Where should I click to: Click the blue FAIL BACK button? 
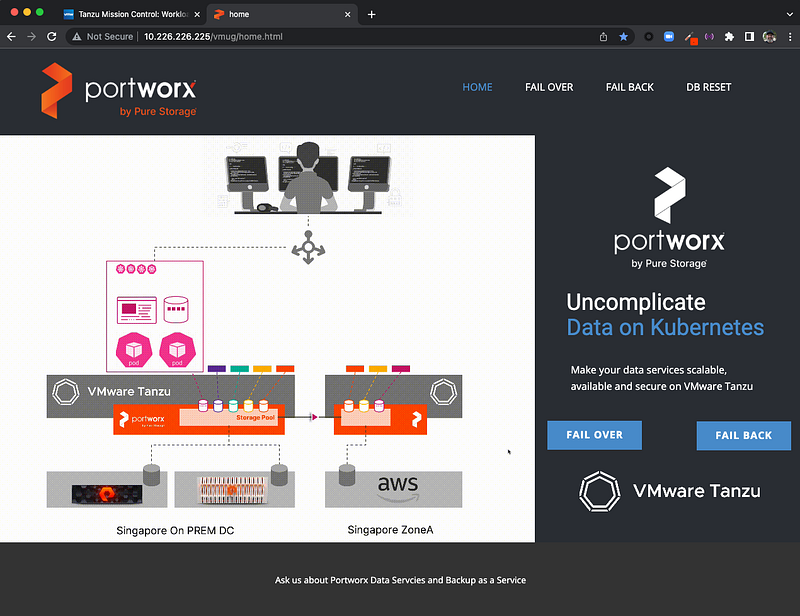[x=743, y=436]
